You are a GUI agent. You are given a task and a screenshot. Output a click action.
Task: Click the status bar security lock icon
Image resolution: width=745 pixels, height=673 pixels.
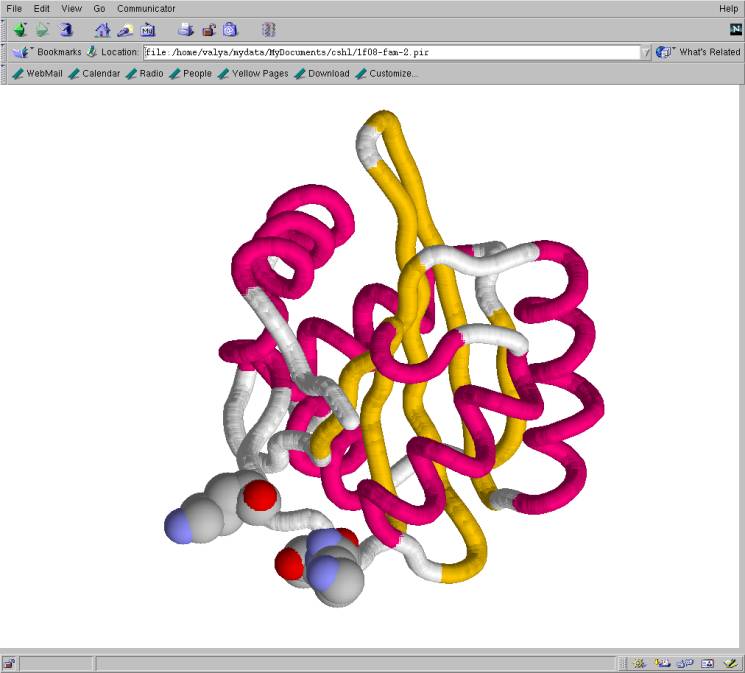(9, 664)
